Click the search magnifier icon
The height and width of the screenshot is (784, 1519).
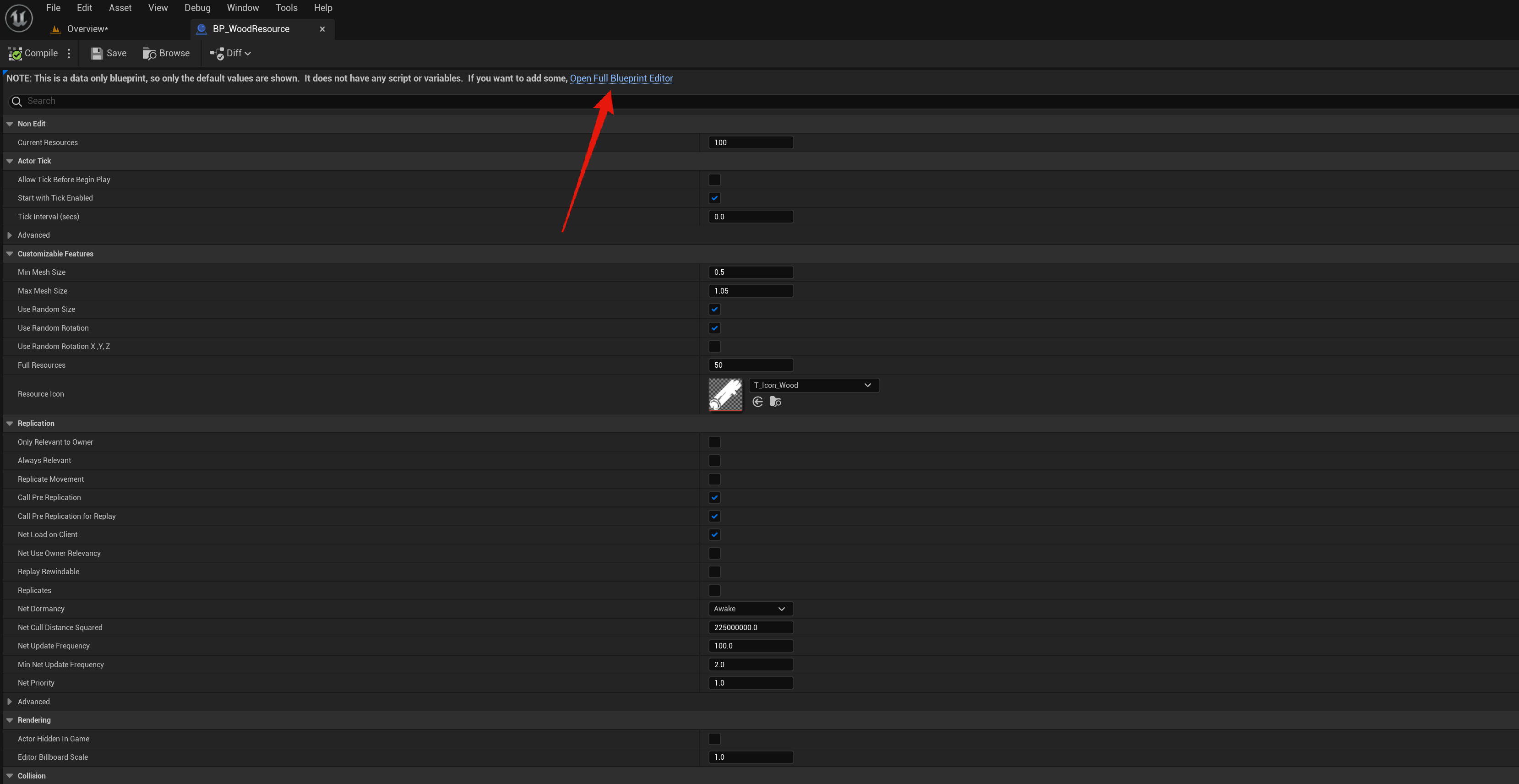coord(16,101)
